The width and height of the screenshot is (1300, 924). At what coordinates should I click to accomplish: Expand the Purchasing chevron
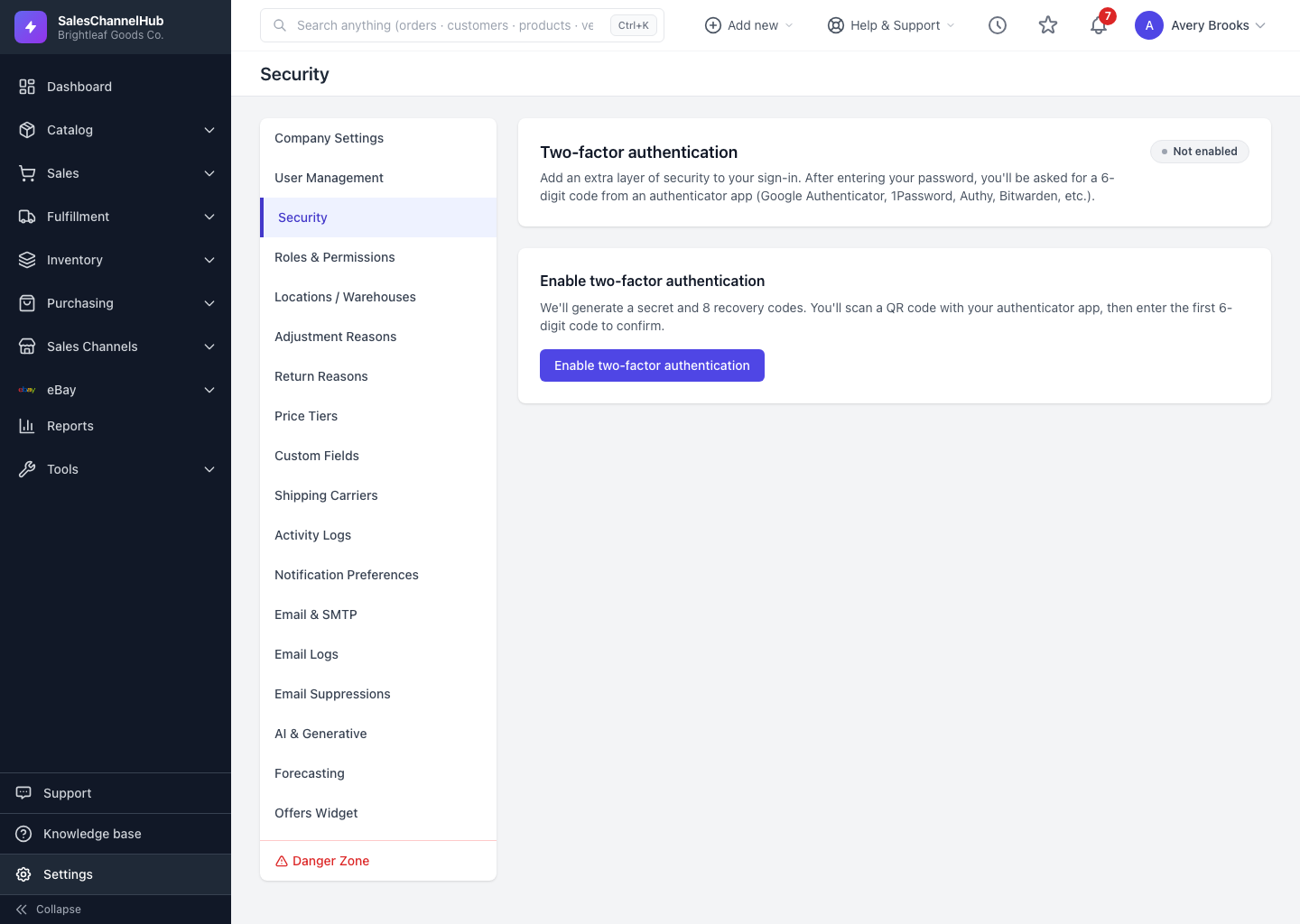tap(209, 303)
